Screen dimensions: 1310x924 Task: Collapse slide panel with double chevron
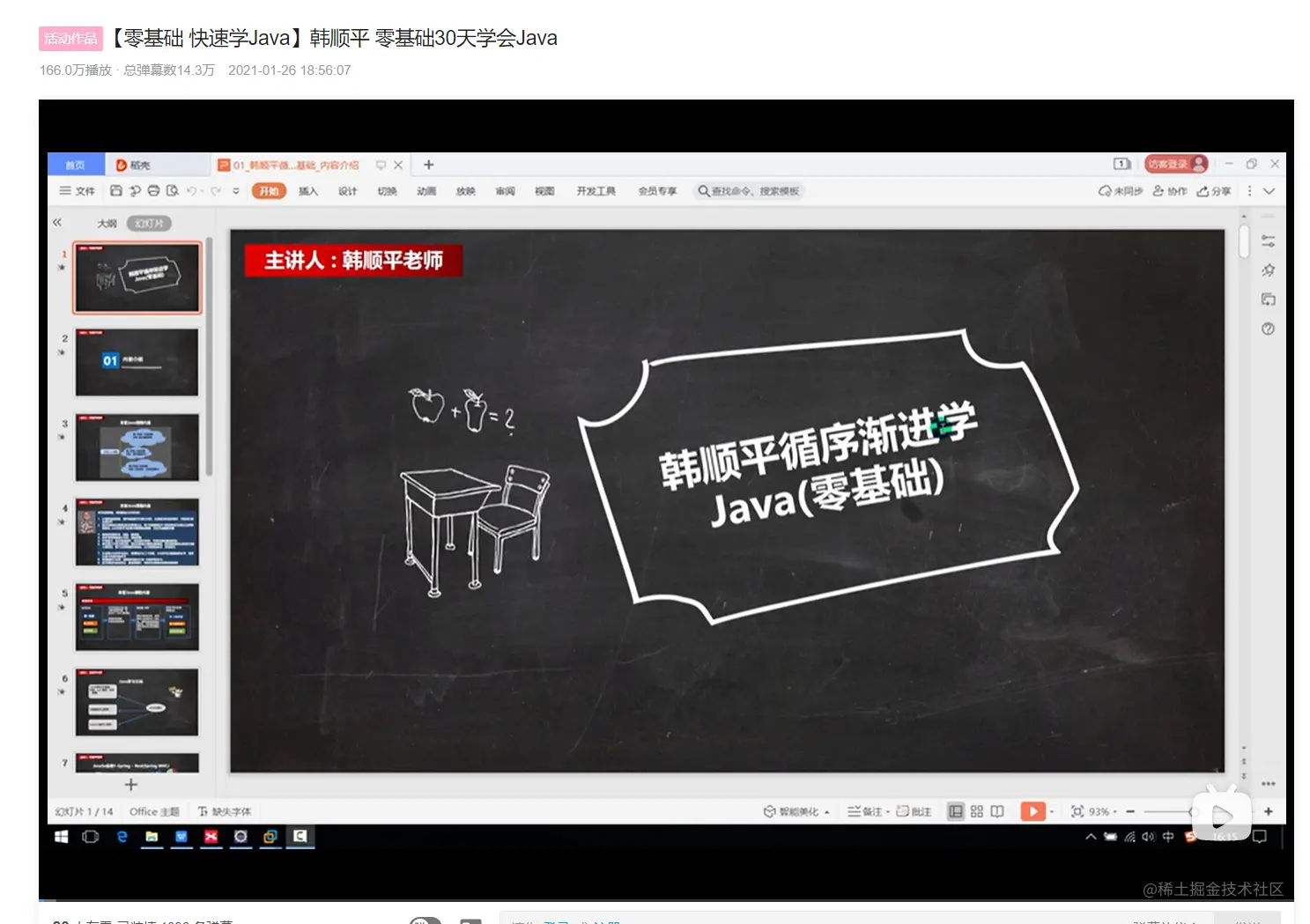click(x=58, y=223)
